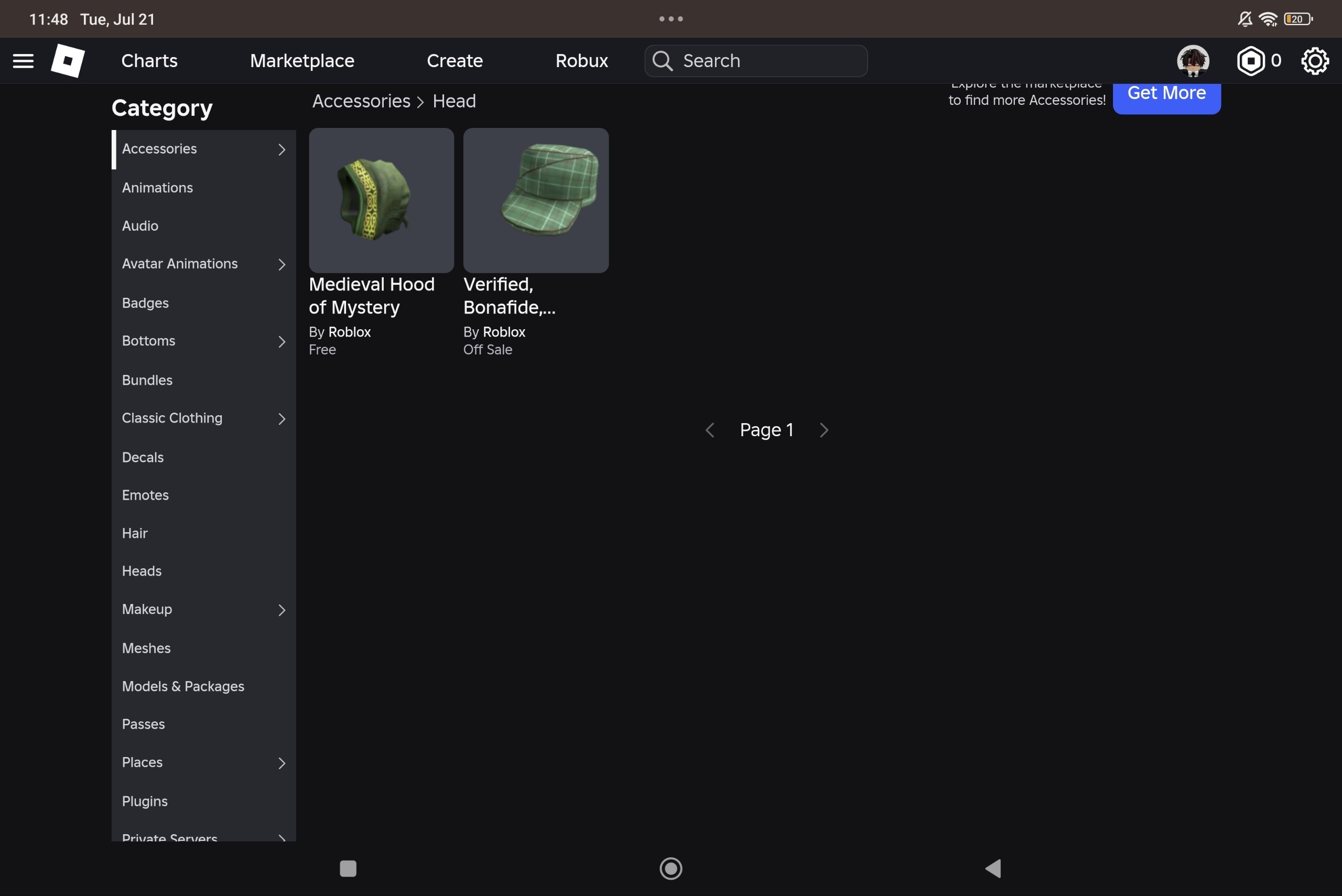Tap the search magnifier icon
Screen dimensions: 1342x896
tap(662, 61)
